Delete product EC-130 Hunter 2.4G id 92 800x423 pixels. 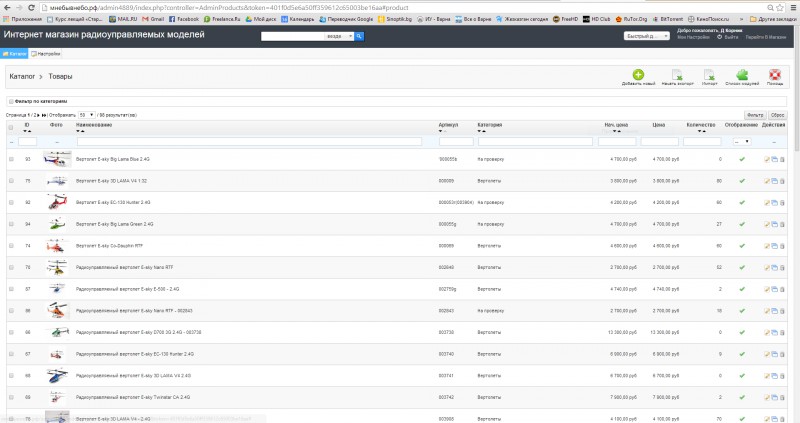pos(782,203)
